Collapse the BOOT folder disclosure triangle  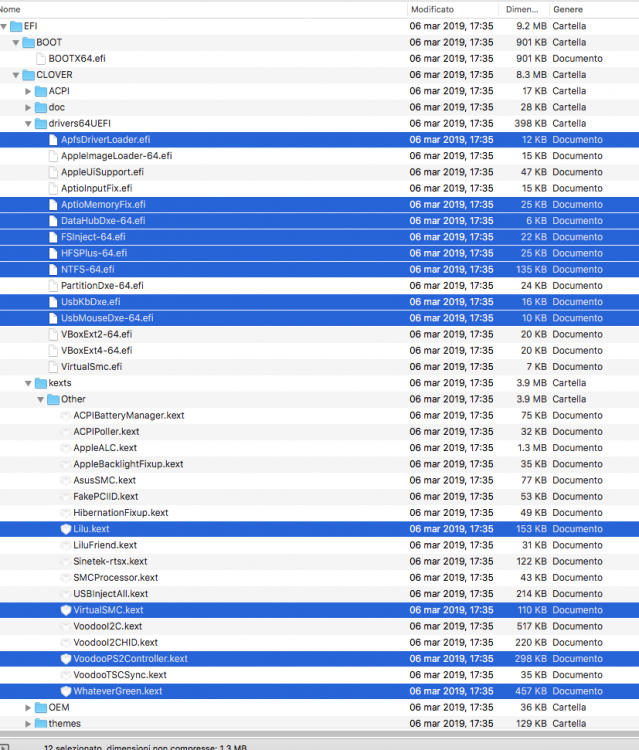pyautogui.click(x=16, y=43)
